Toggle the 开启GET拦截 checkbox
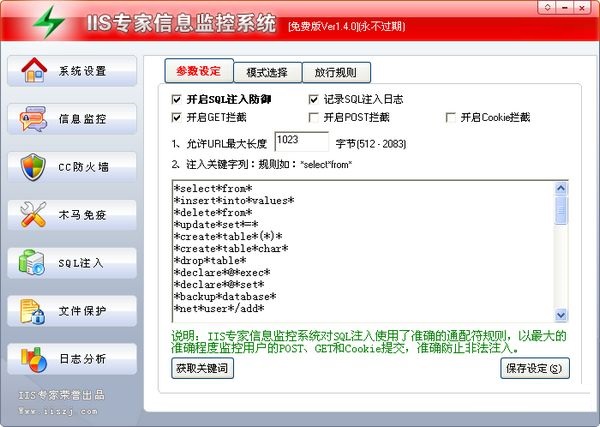This screenshot has height=427, width=600. (x=176, y=117)
